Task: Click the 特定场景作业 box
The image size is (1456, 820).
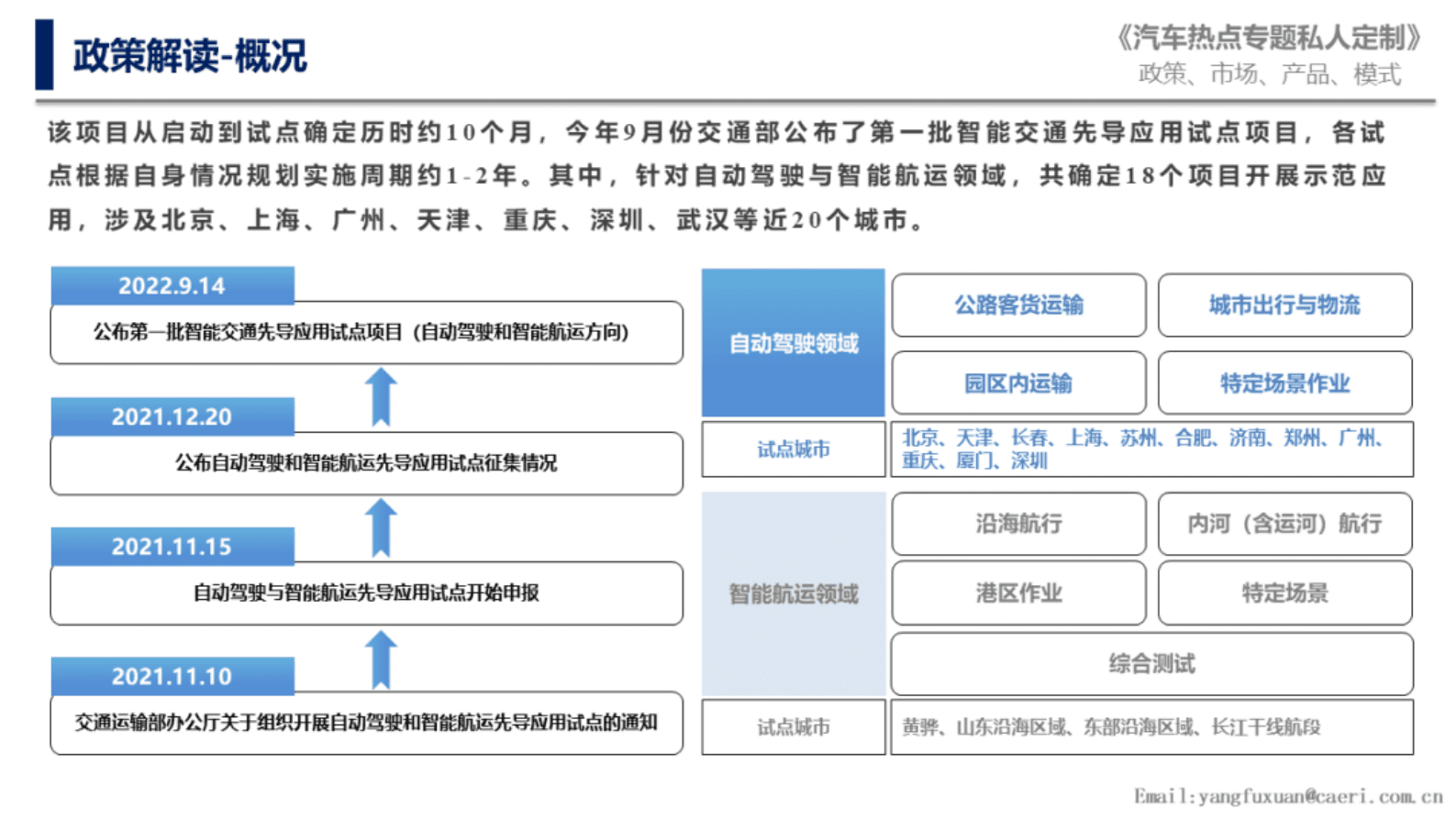Action: point(1284,382)
